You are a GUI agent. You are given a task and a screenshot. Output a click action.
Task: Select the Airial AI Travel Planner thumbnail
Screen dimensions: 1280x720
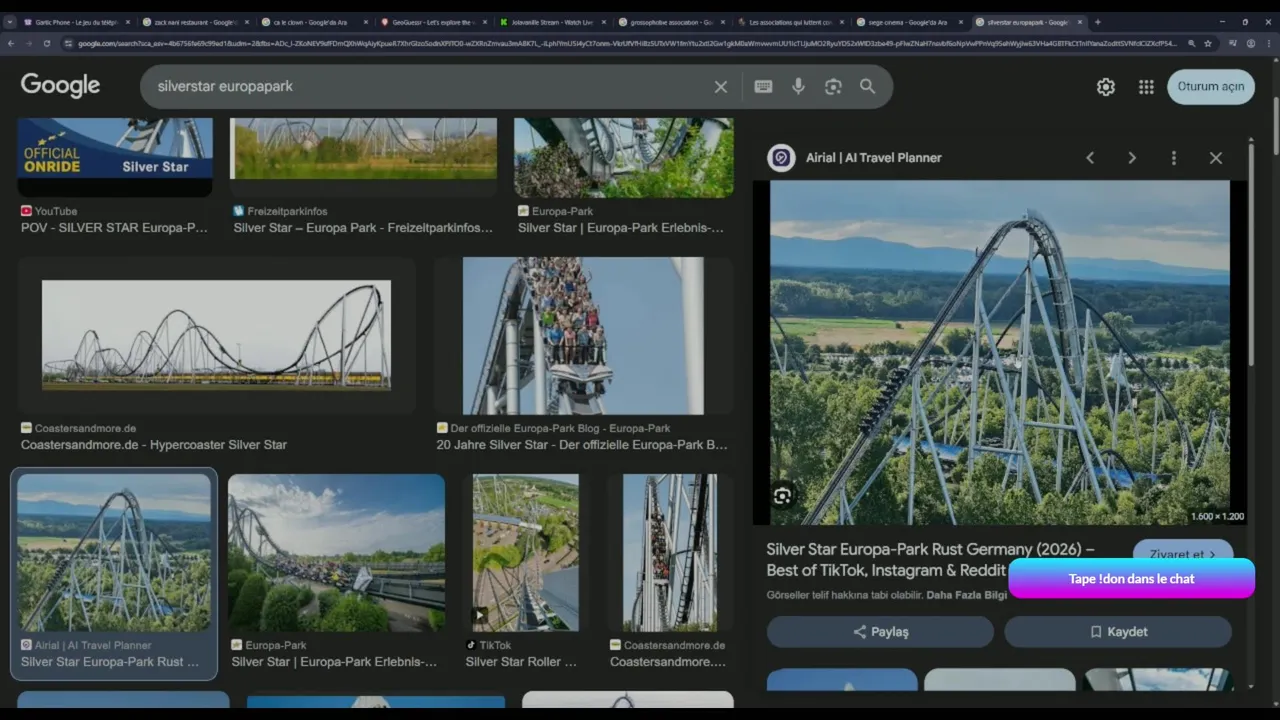114,552
